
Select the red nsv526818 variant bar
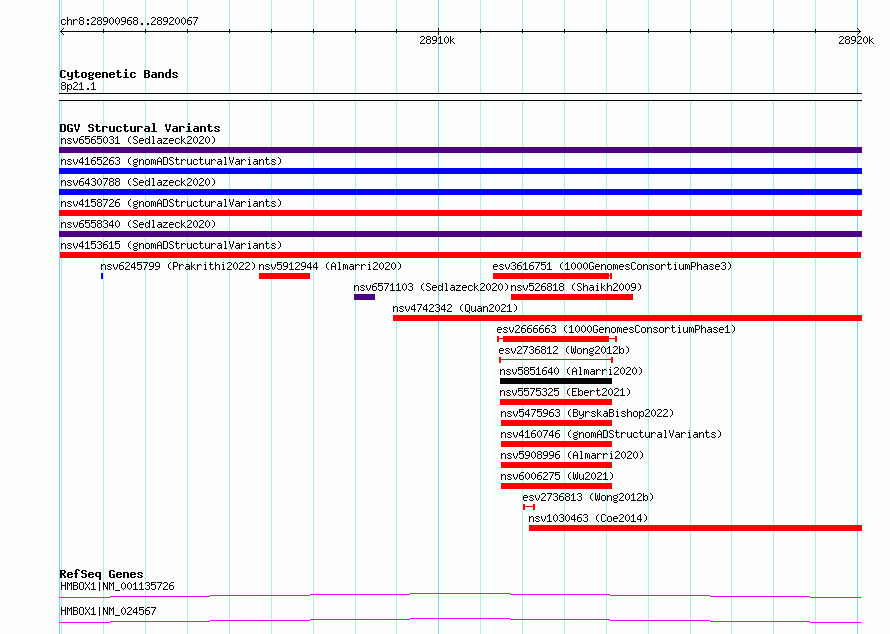click(572, 297)
